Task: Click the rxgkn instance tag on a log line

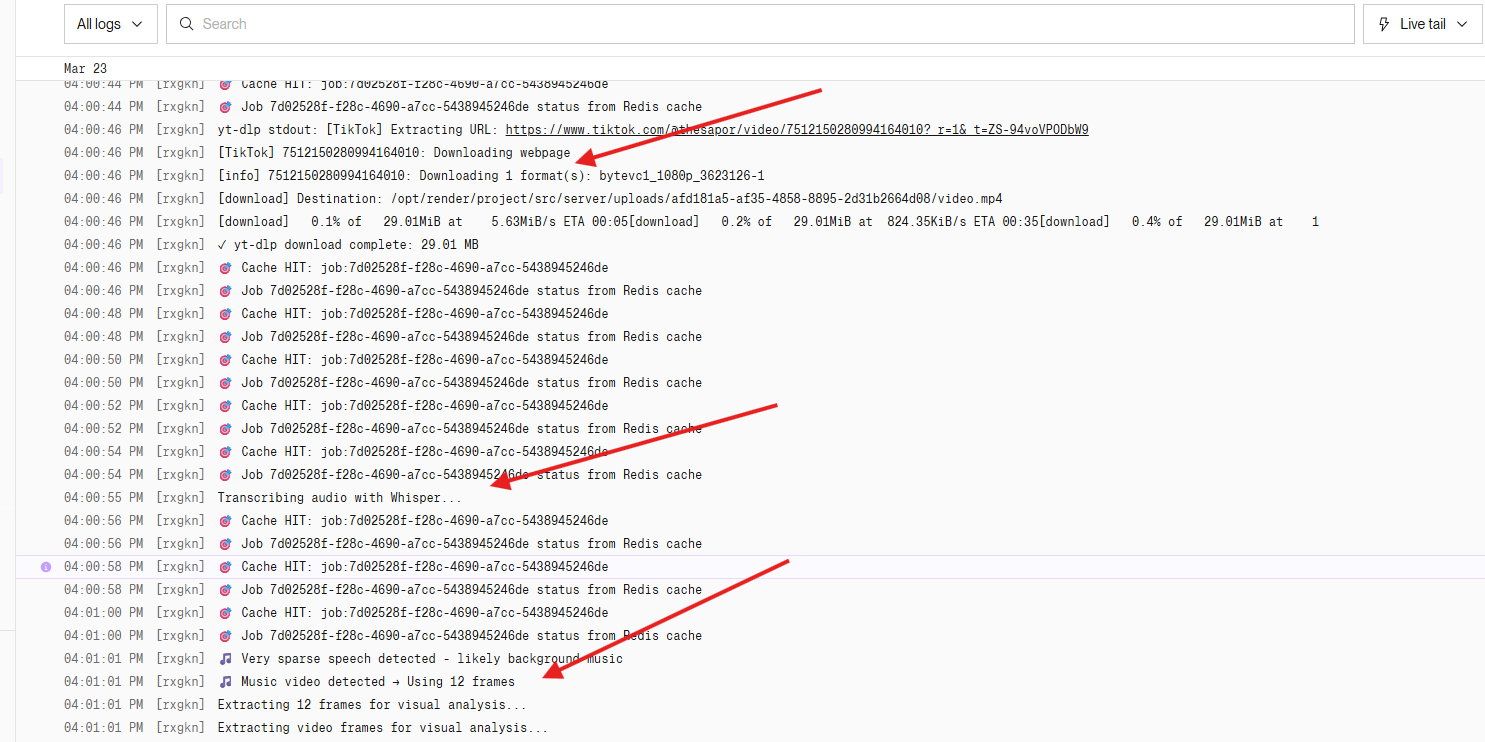Action: tap(180, 106)
